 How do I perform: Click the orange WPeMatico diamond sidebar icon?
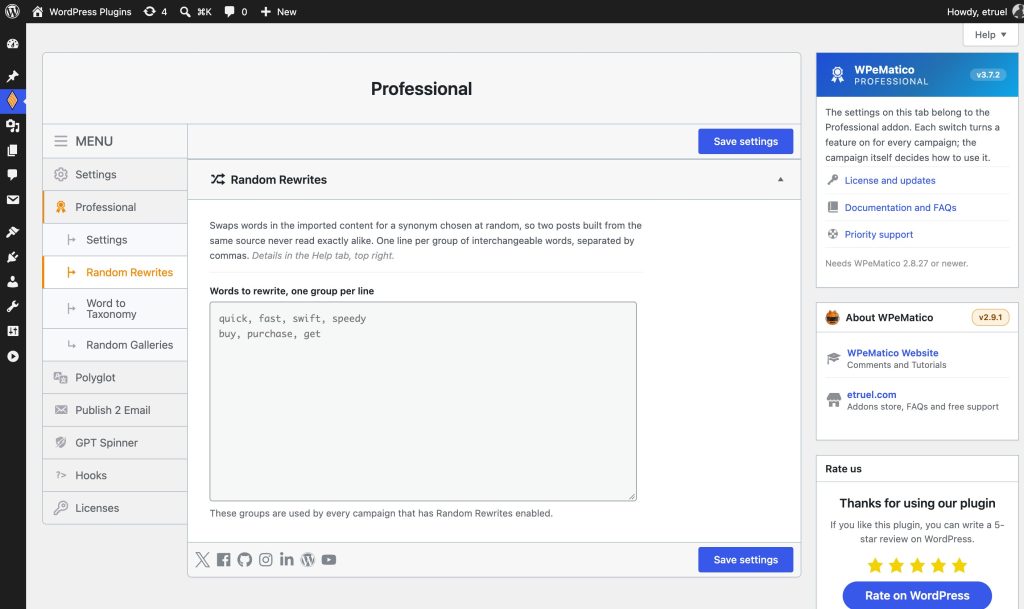click(x=12, y=101)
